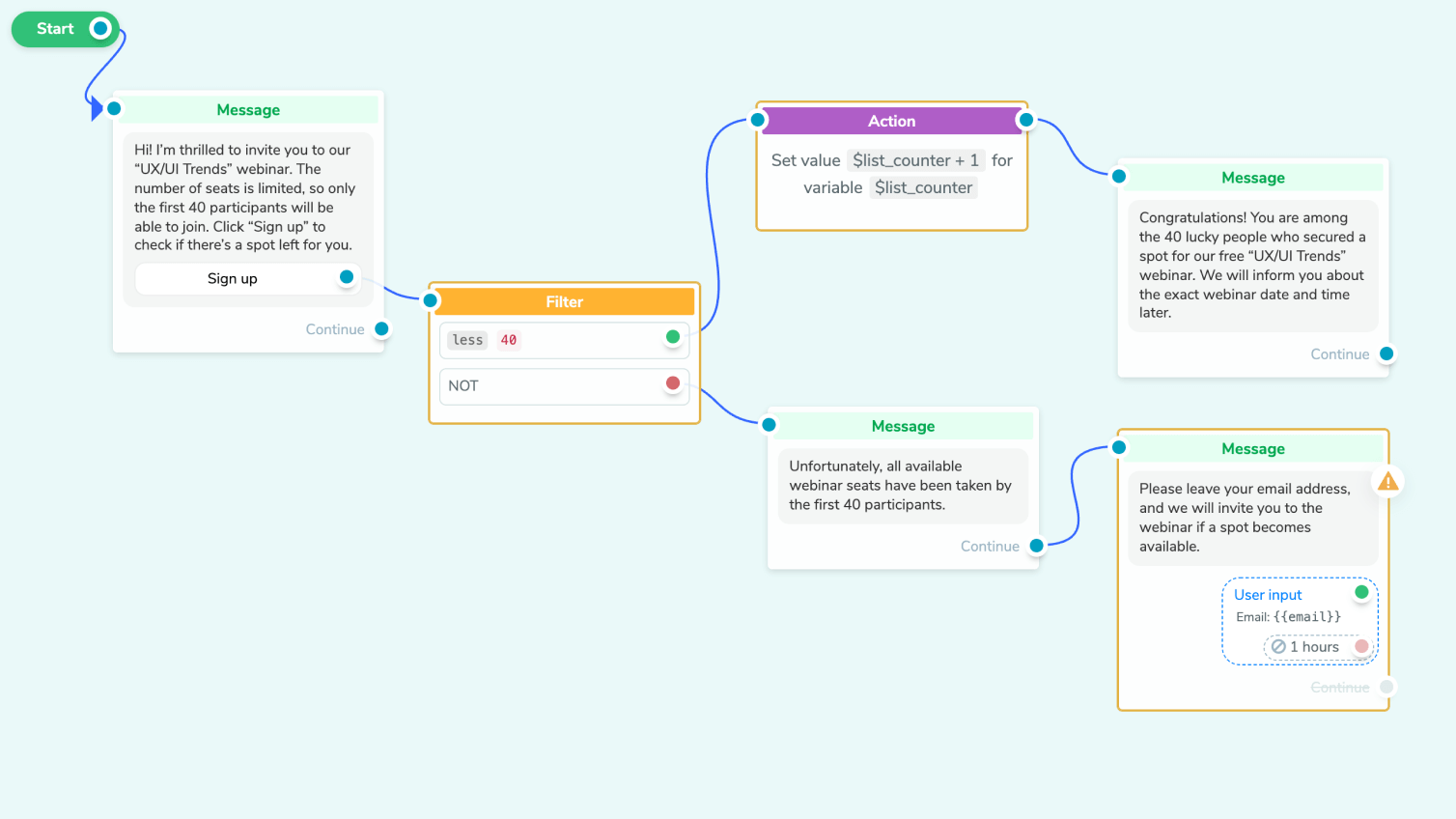
Task: Select the email request Message block header
Action: (1253, 448)
